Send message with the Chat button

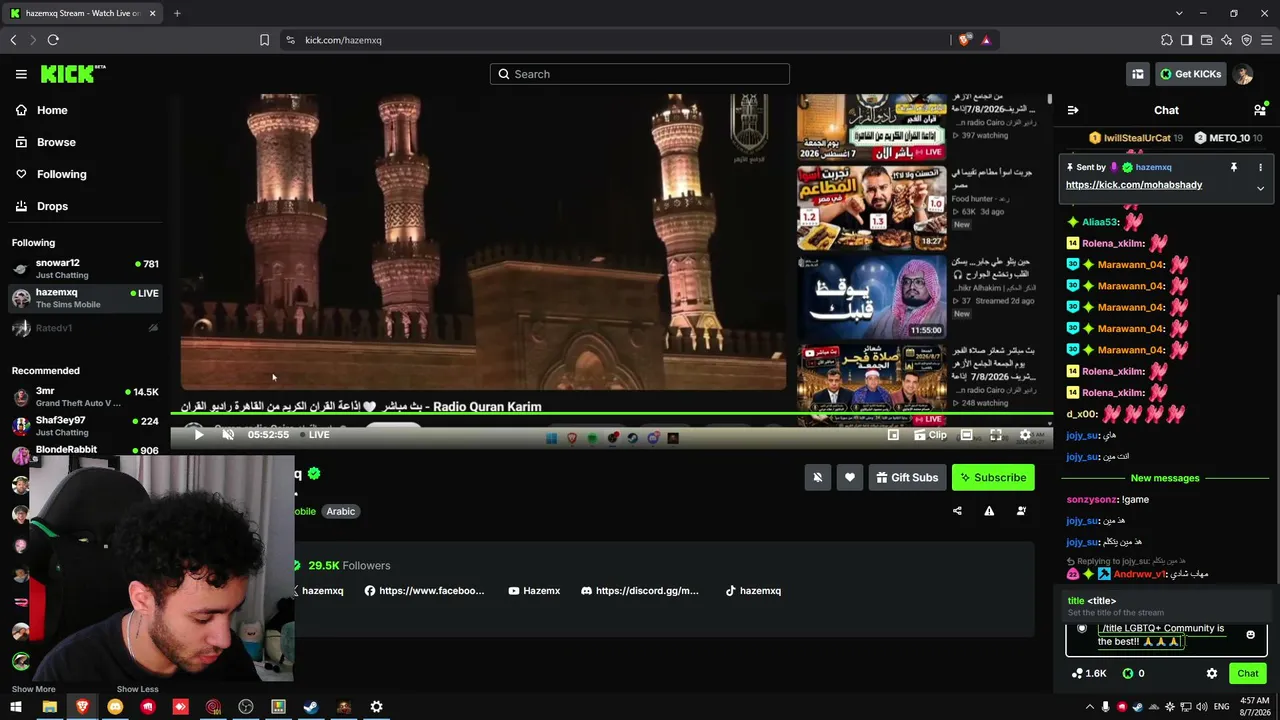(1248, 674)
